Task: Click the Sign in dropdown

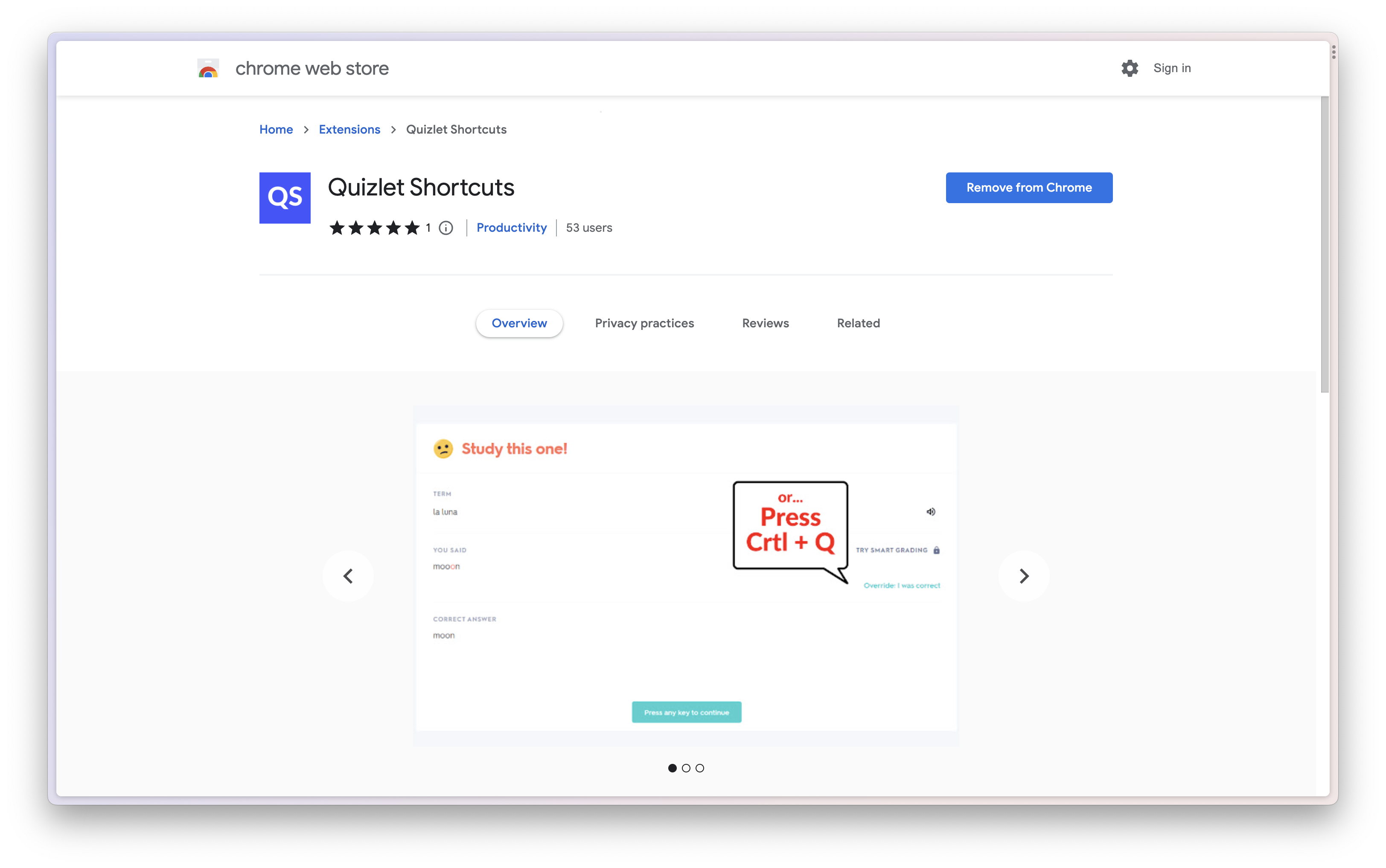Action: pos(1171,68)
